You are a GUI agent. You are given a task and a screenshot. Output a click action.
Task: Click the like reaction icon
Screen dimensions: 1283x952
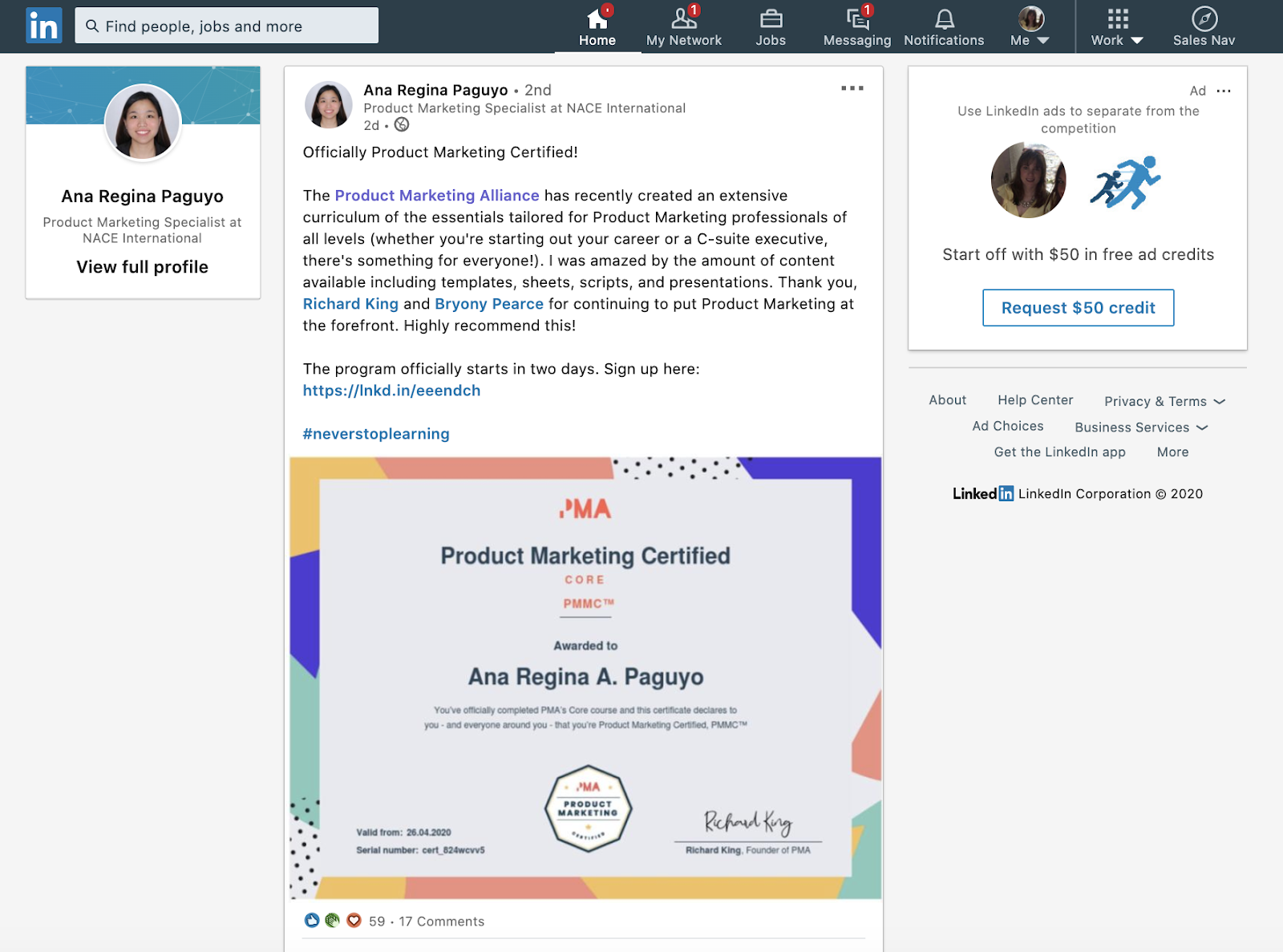(x=312, y=921)
